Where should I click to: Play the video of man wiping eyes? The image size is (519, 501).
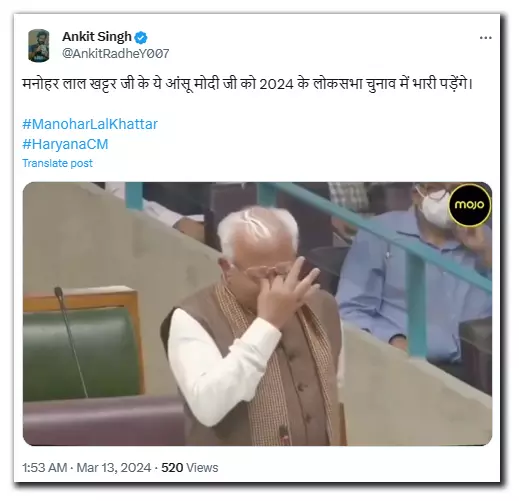tap(257, 314)
